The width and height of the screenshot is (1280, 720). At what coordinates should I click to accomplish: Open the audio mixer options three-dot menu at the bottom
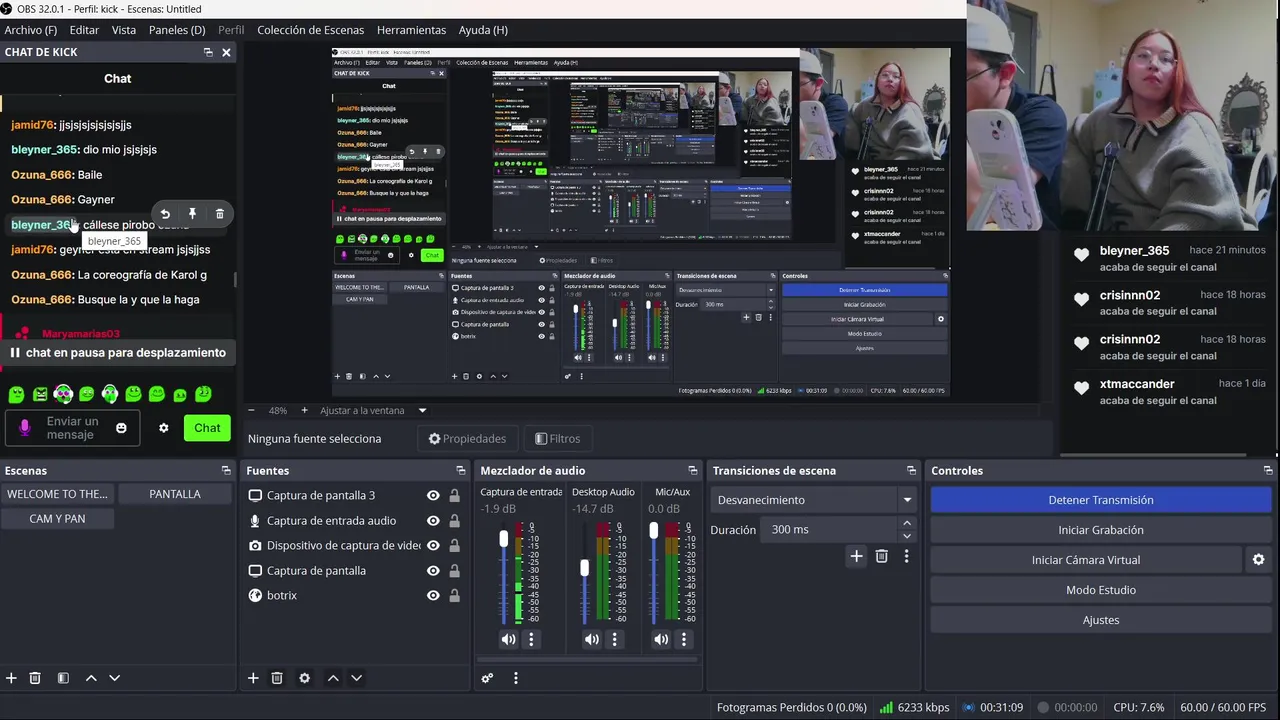pyautogui.click(x=516, y=678)
